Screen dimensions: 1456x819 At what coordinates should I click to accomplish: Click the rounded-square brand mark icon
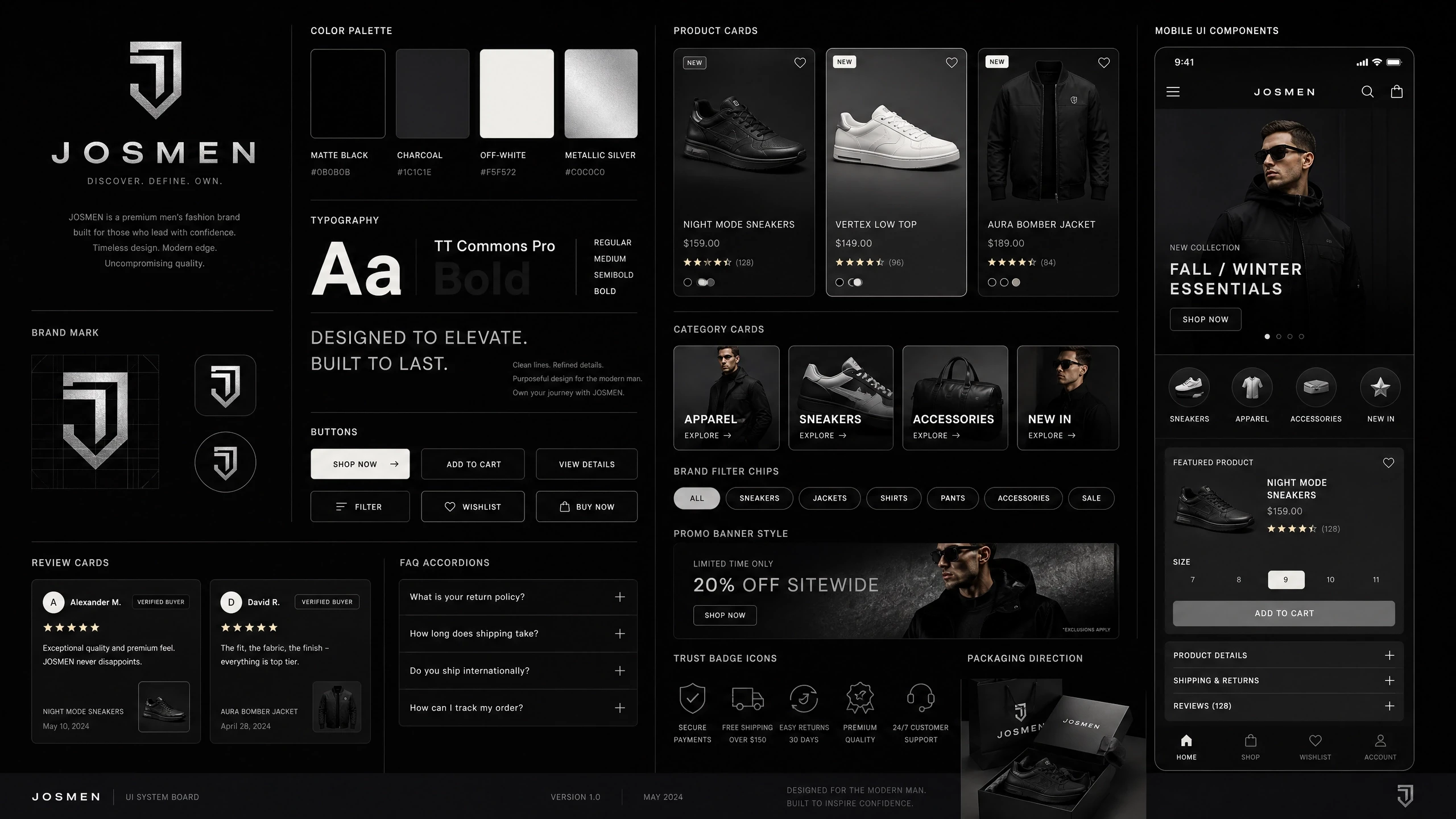click(225, 385)
